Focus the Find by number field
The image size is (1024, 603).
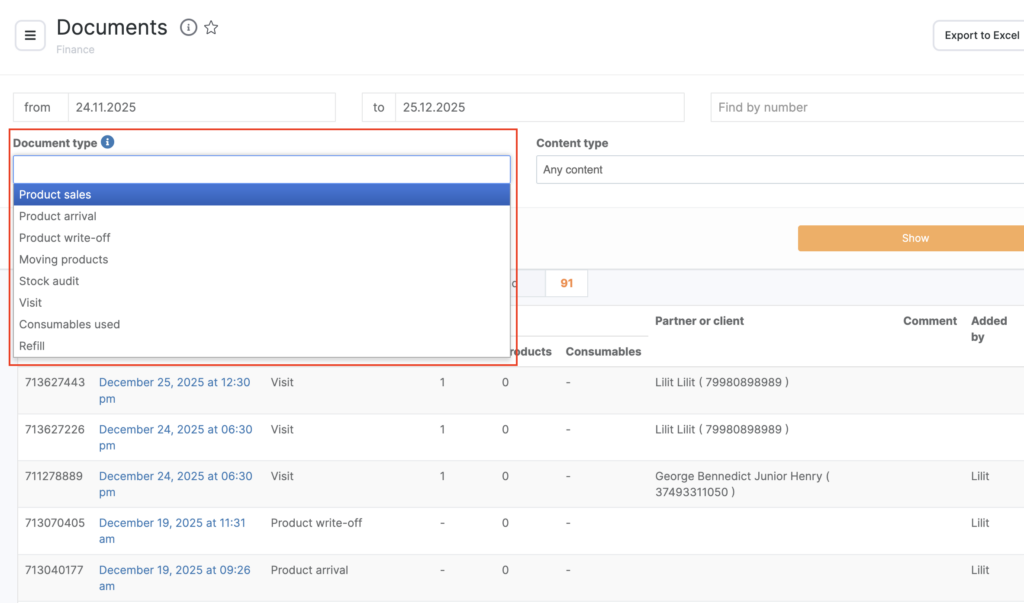point(866,107)
